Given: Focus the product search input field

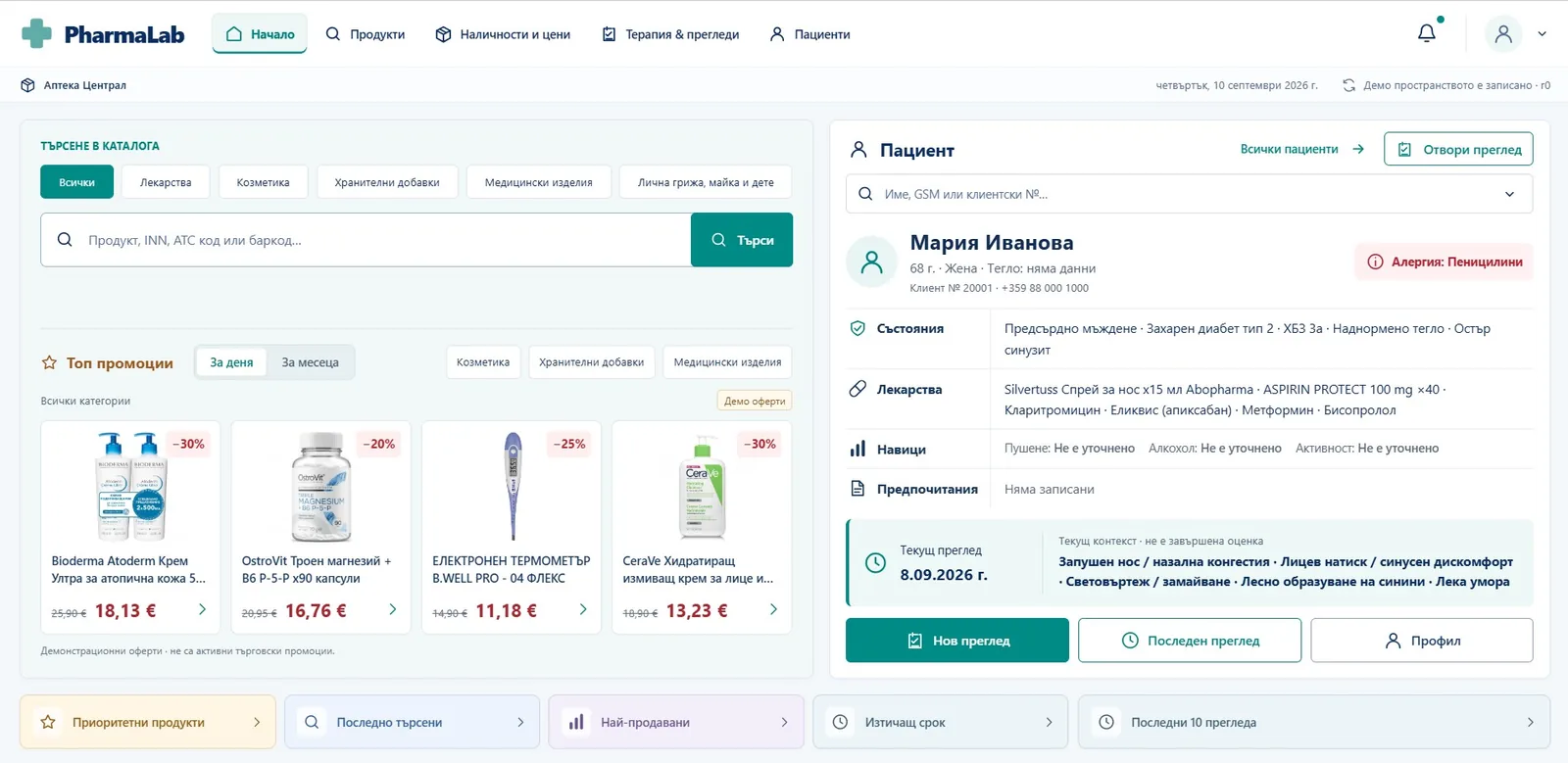Looking at the screenshot, I should click(x=366, y=240).
